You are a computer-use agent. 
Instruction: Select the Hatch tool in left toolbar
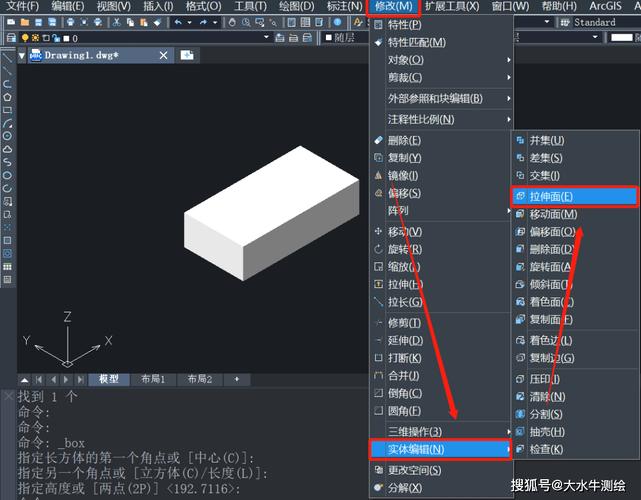pyautogui.click(x=7, y=240)
